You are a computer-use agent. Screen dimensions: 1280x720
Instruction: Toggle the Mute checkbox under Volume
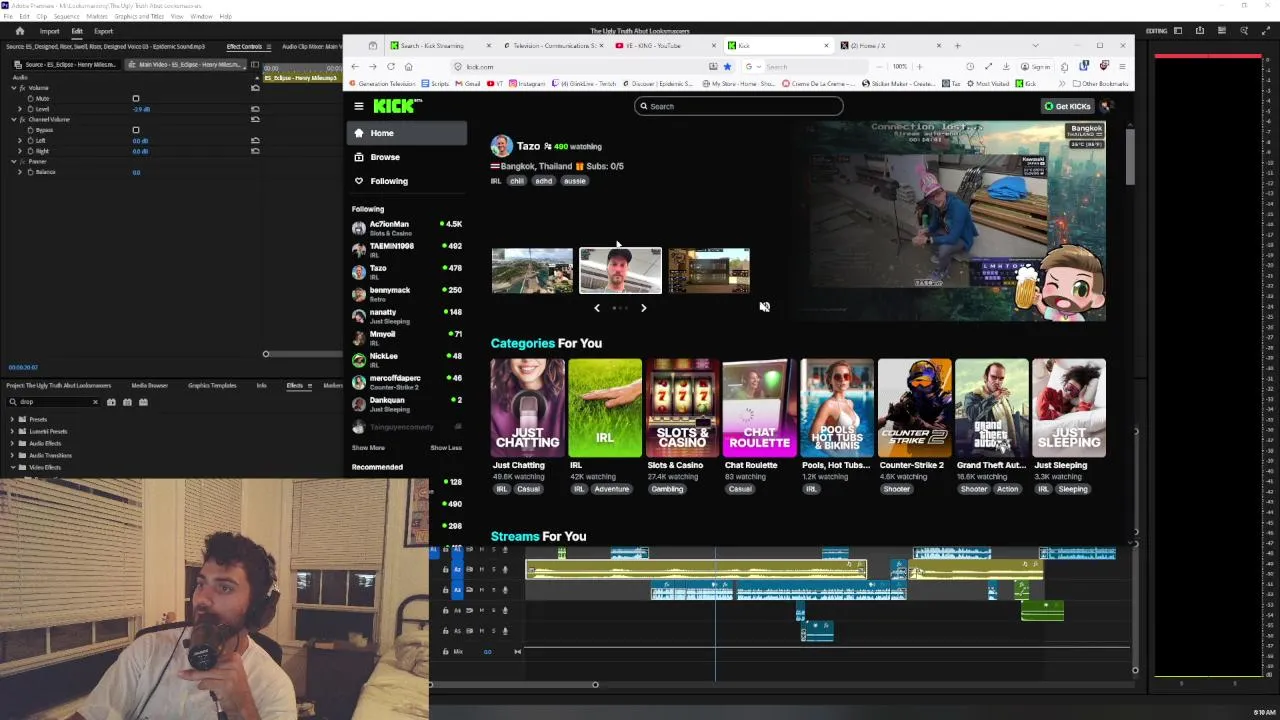136,98
